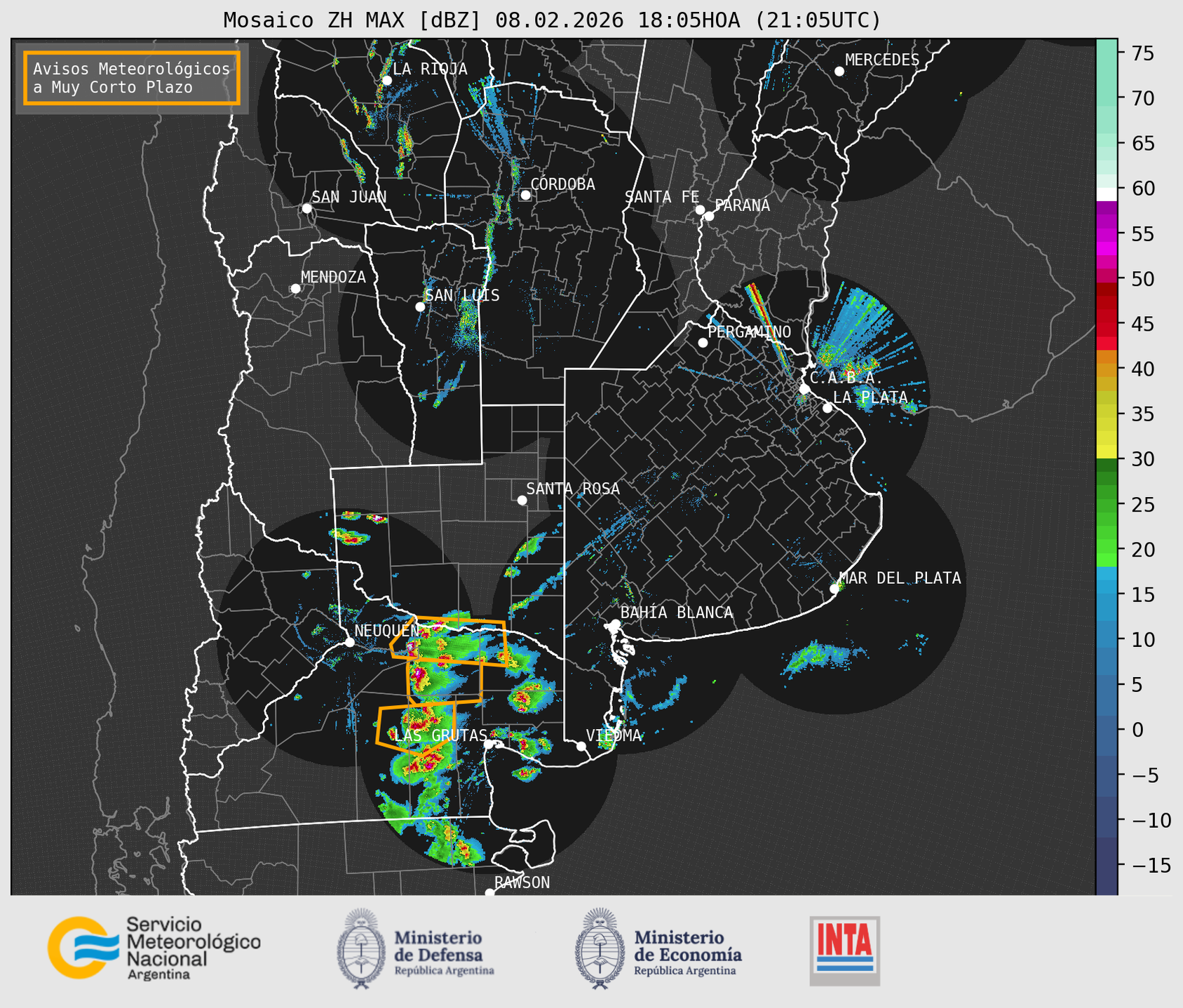The width and height of the screenshot is (1183, 1008).
Task: Click the PERGAMINO city marker dot
Action: point(703,343)
